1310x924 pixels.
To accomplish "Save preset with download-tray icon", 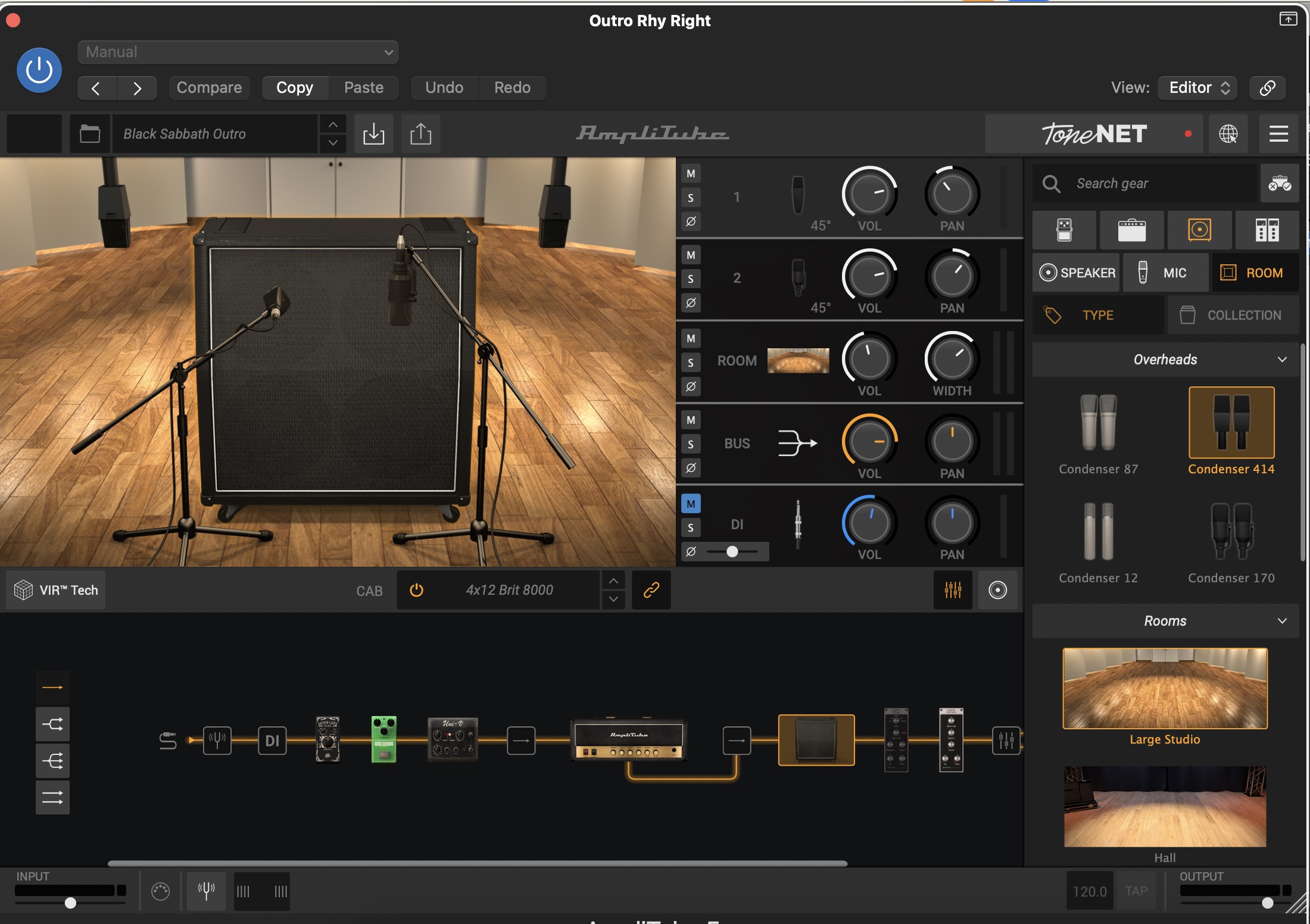I will [374, 134].
